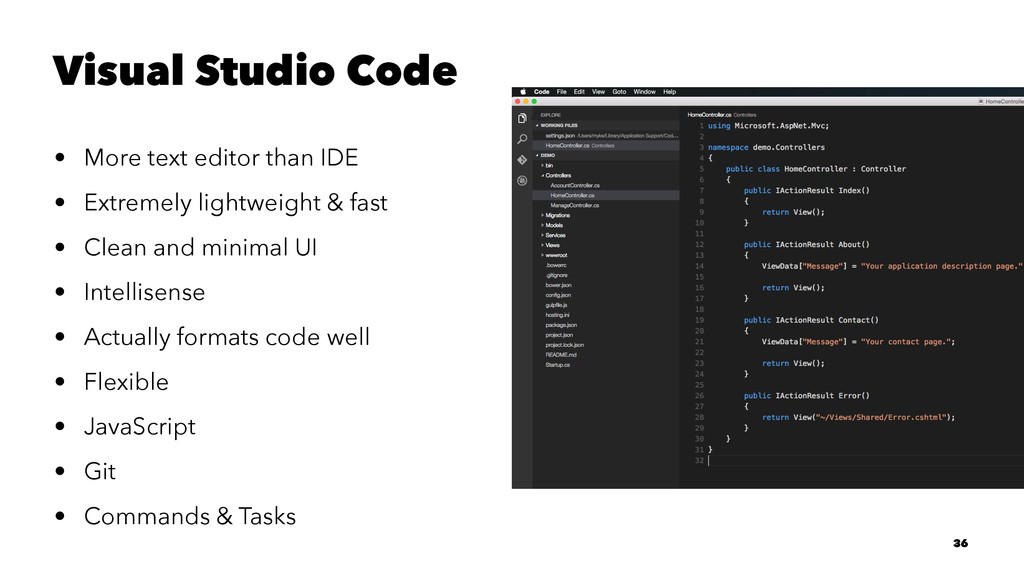Open Startup.cs file

tap(558, 365)
